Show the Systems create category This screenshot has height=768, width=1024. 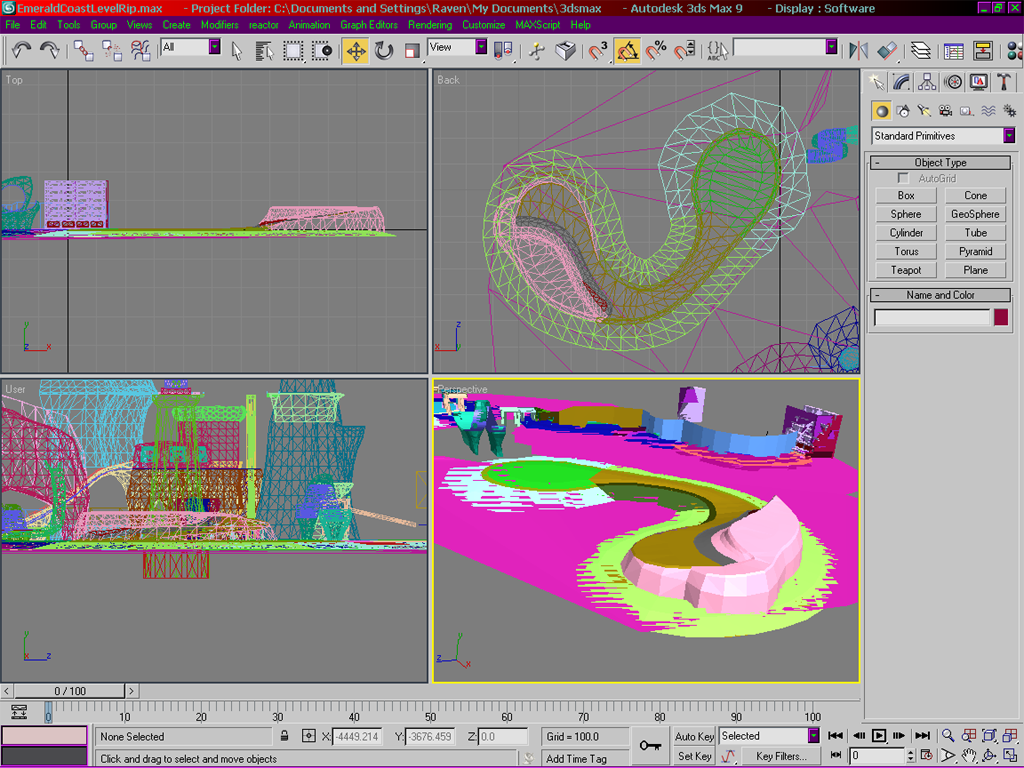1009,111
